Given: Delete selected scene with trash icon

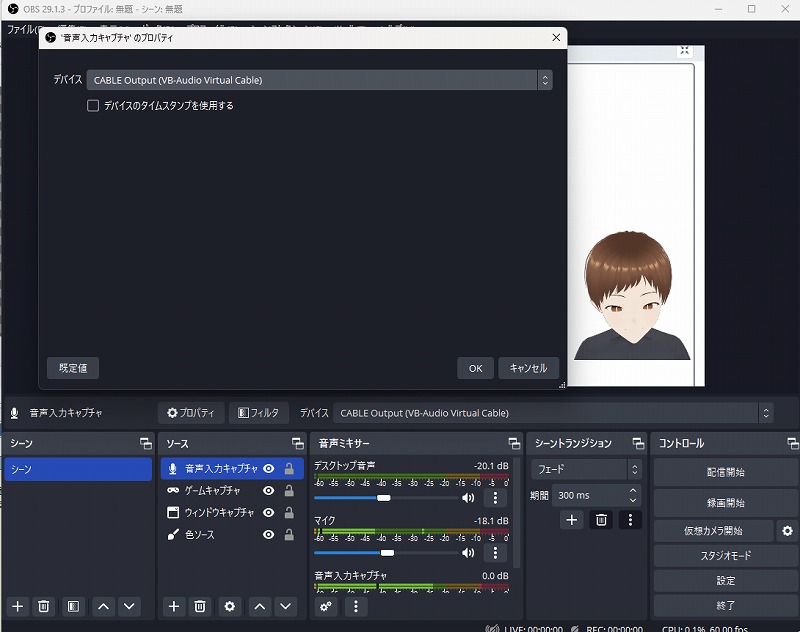Looking at the screenshot, I should [44, 606].
